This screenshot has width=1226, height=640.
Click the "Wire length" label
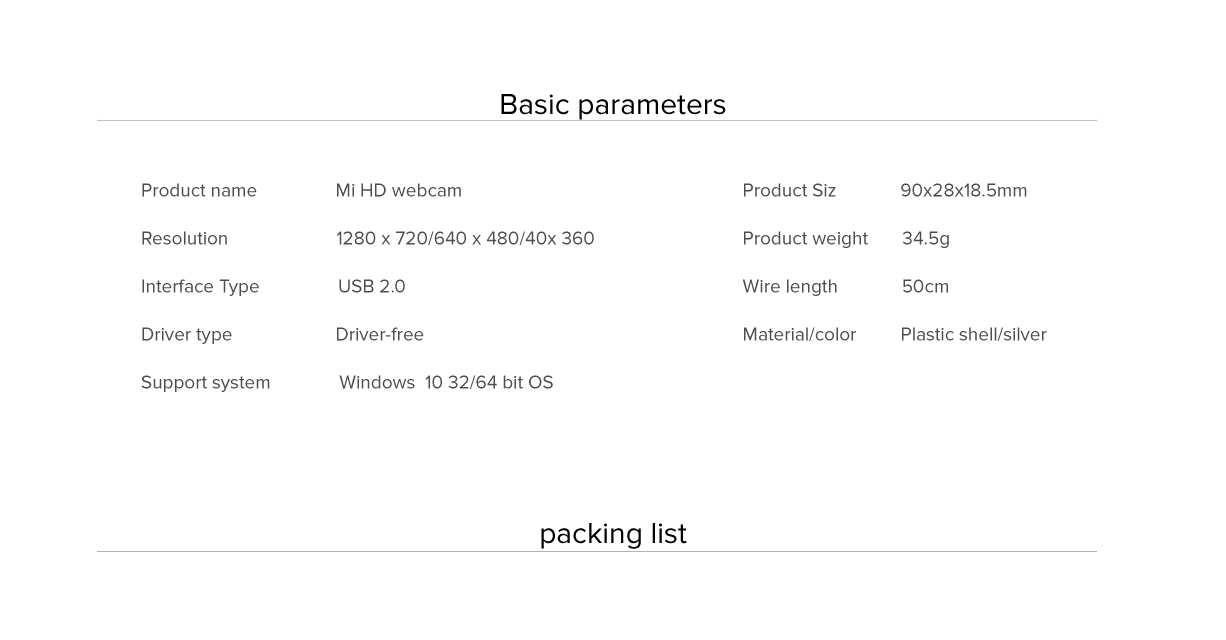click(790, 287)
